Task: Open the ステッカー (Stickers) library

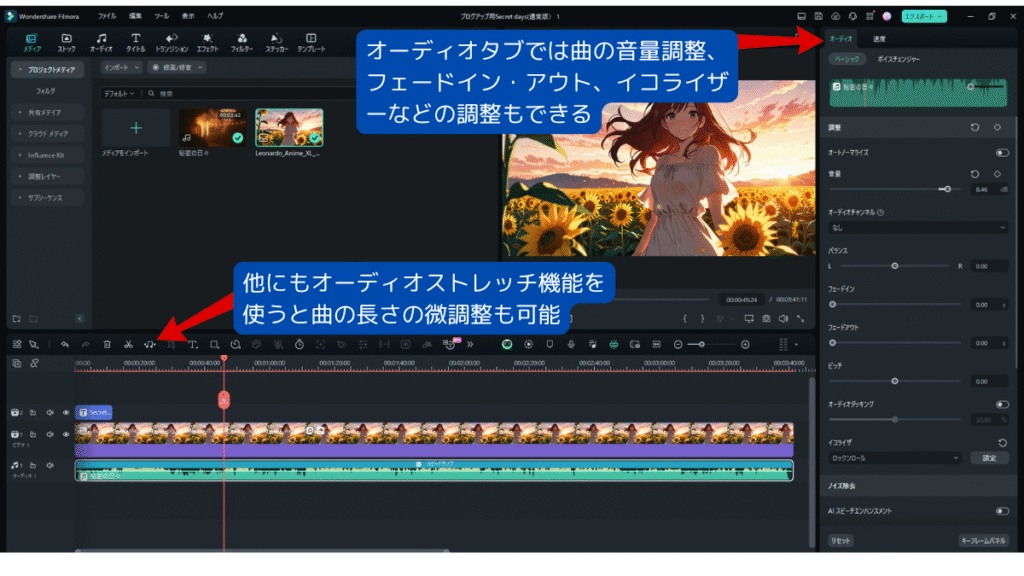Action: tap(276, 42)
